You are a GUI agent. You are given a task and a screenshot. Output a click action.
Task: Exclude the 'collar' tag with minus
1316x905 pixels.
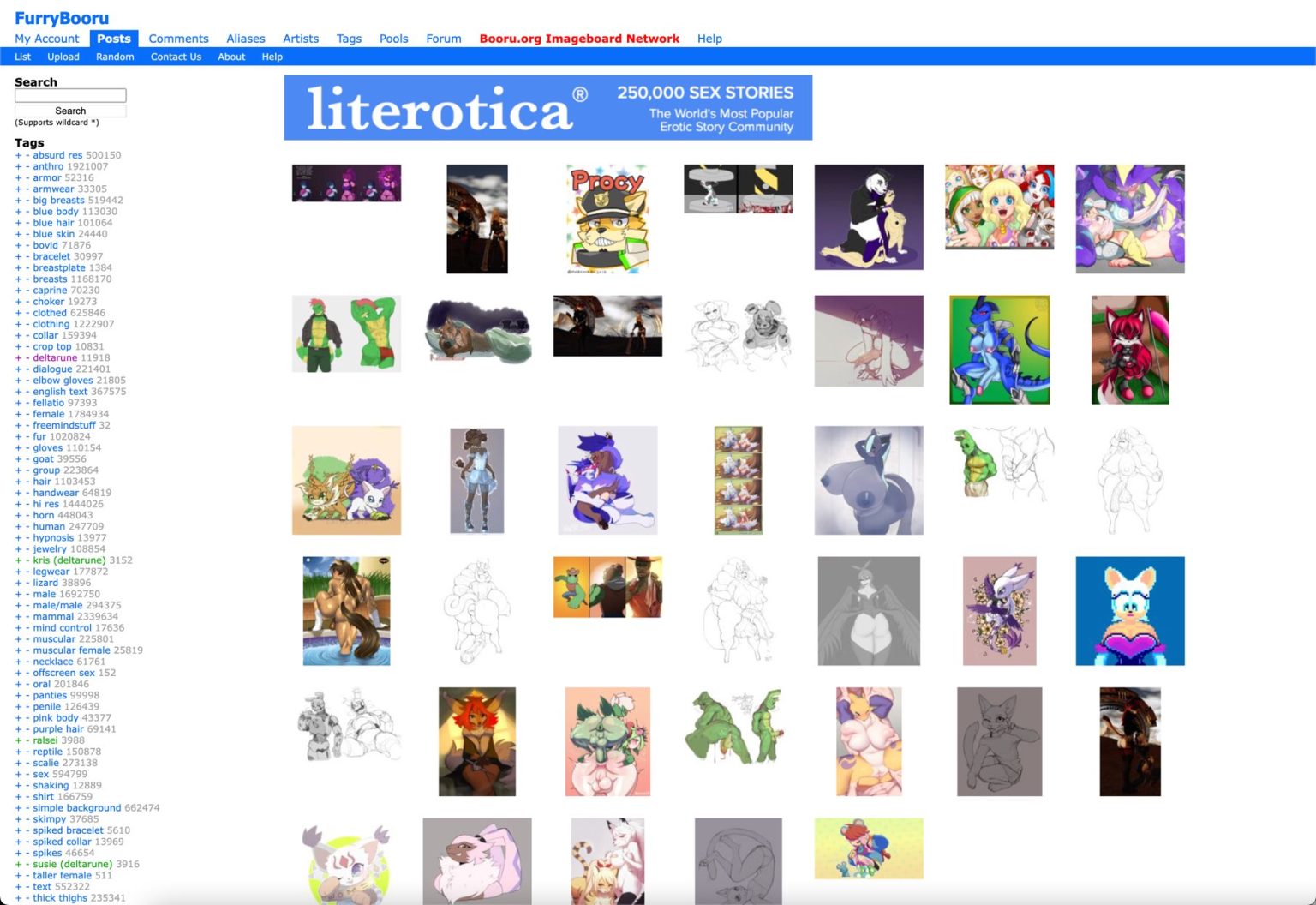[27, 335]
